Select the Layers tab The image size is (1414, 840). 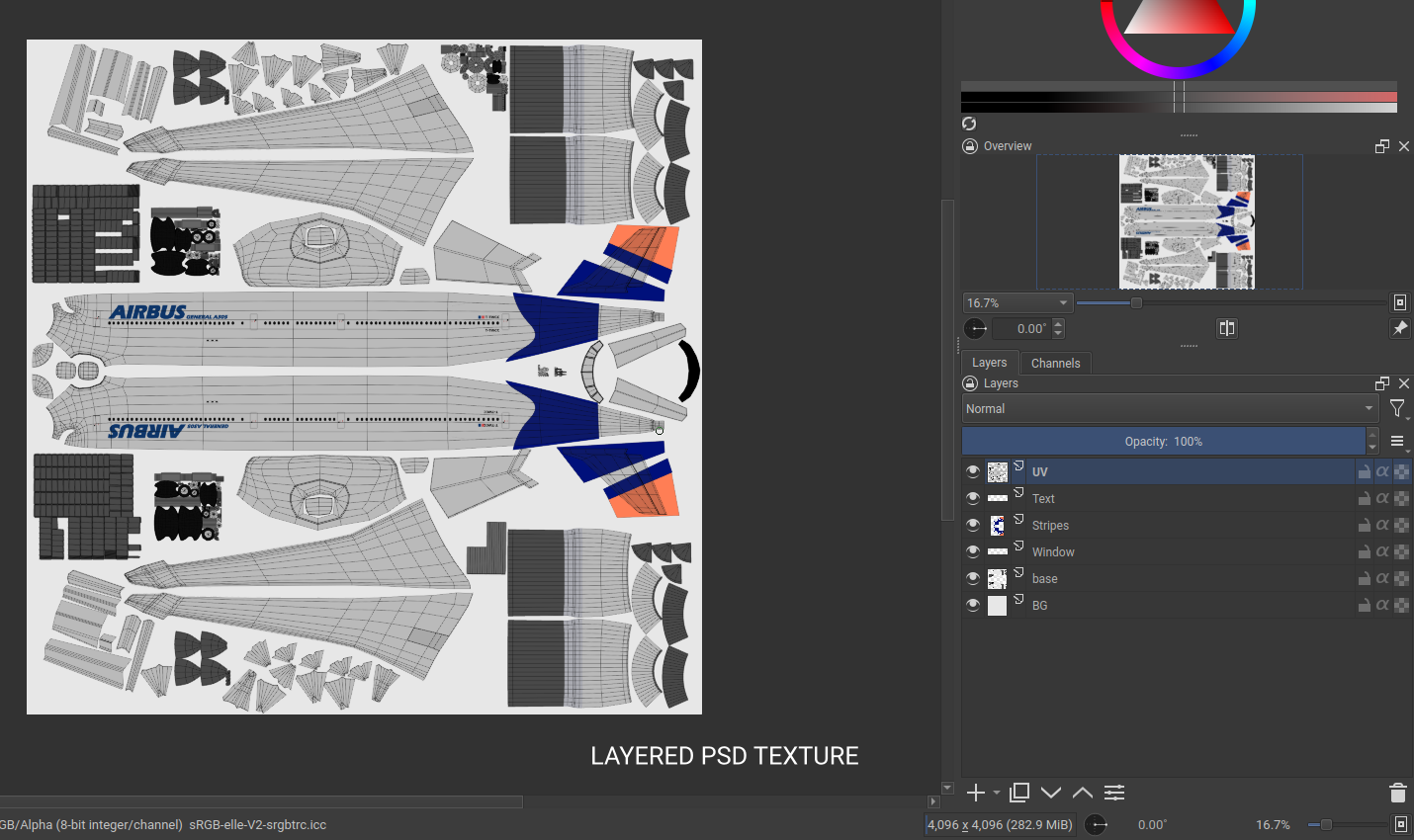[989, 363]
